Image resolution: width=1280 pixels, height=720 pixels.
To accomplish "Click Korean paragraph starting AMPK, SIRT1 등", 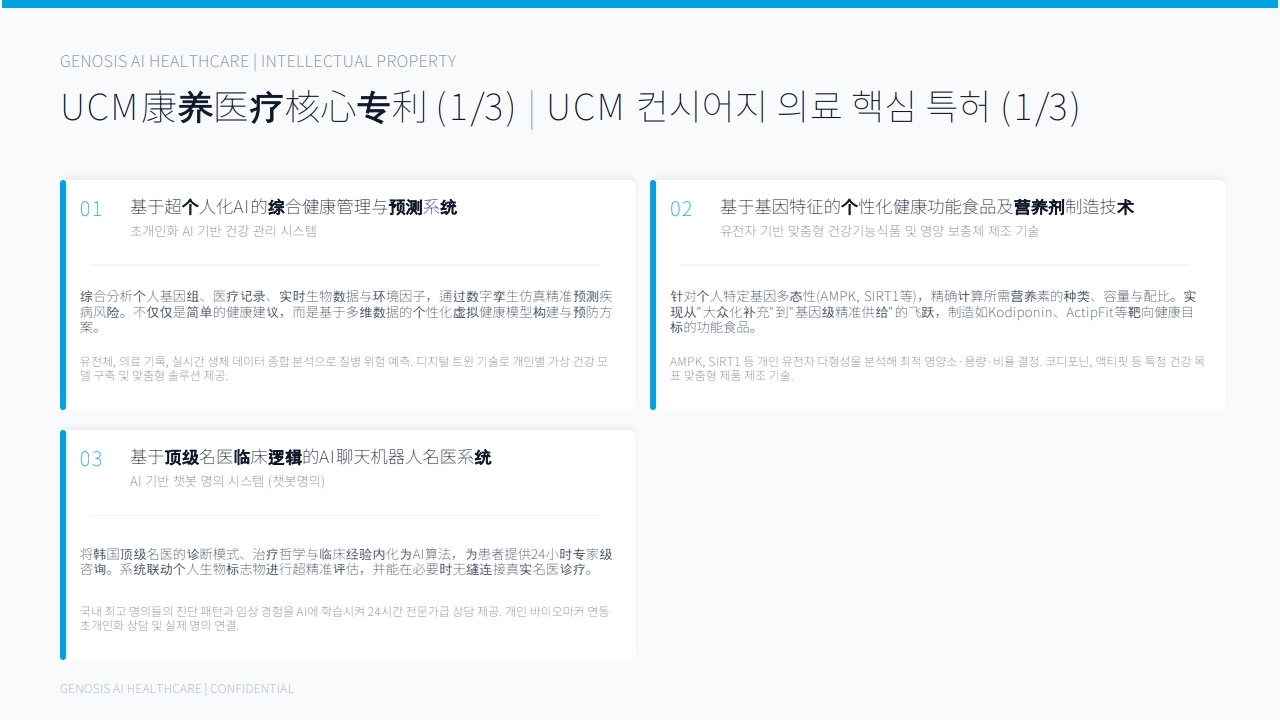I will 937,368.
